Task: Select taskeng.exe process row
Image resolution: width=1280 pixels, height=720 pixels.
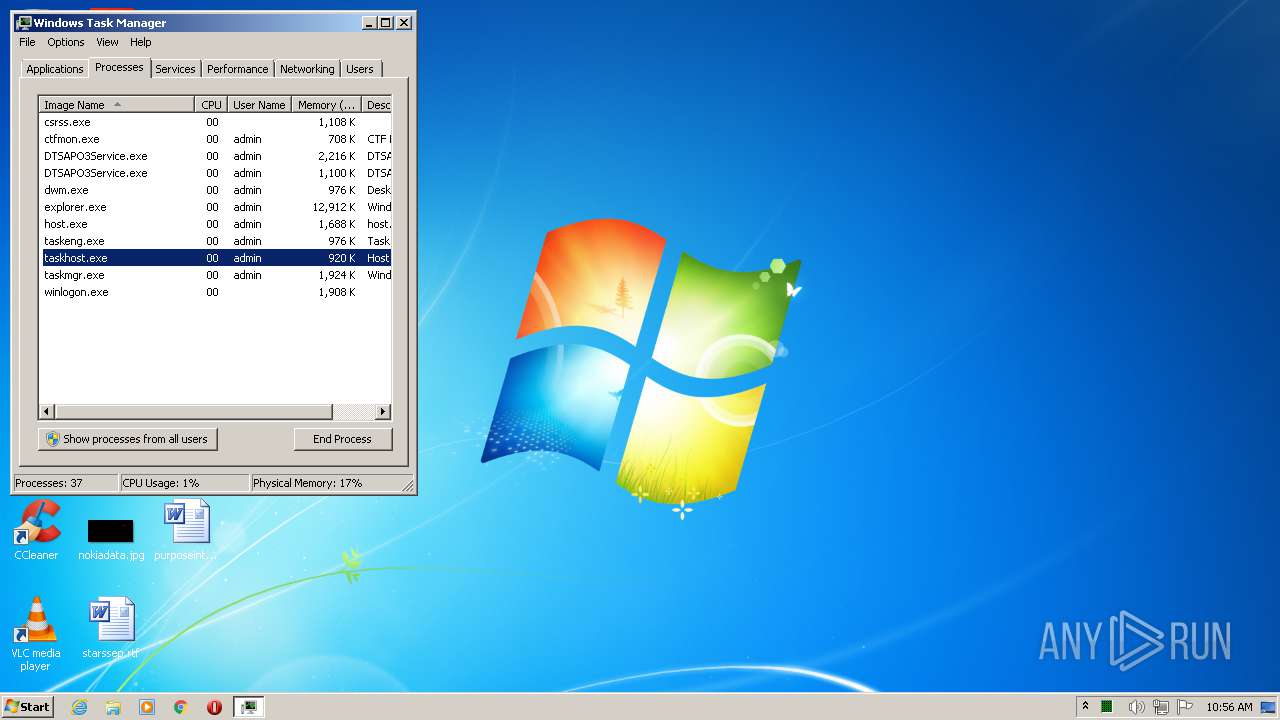Action: click(215, 241)
